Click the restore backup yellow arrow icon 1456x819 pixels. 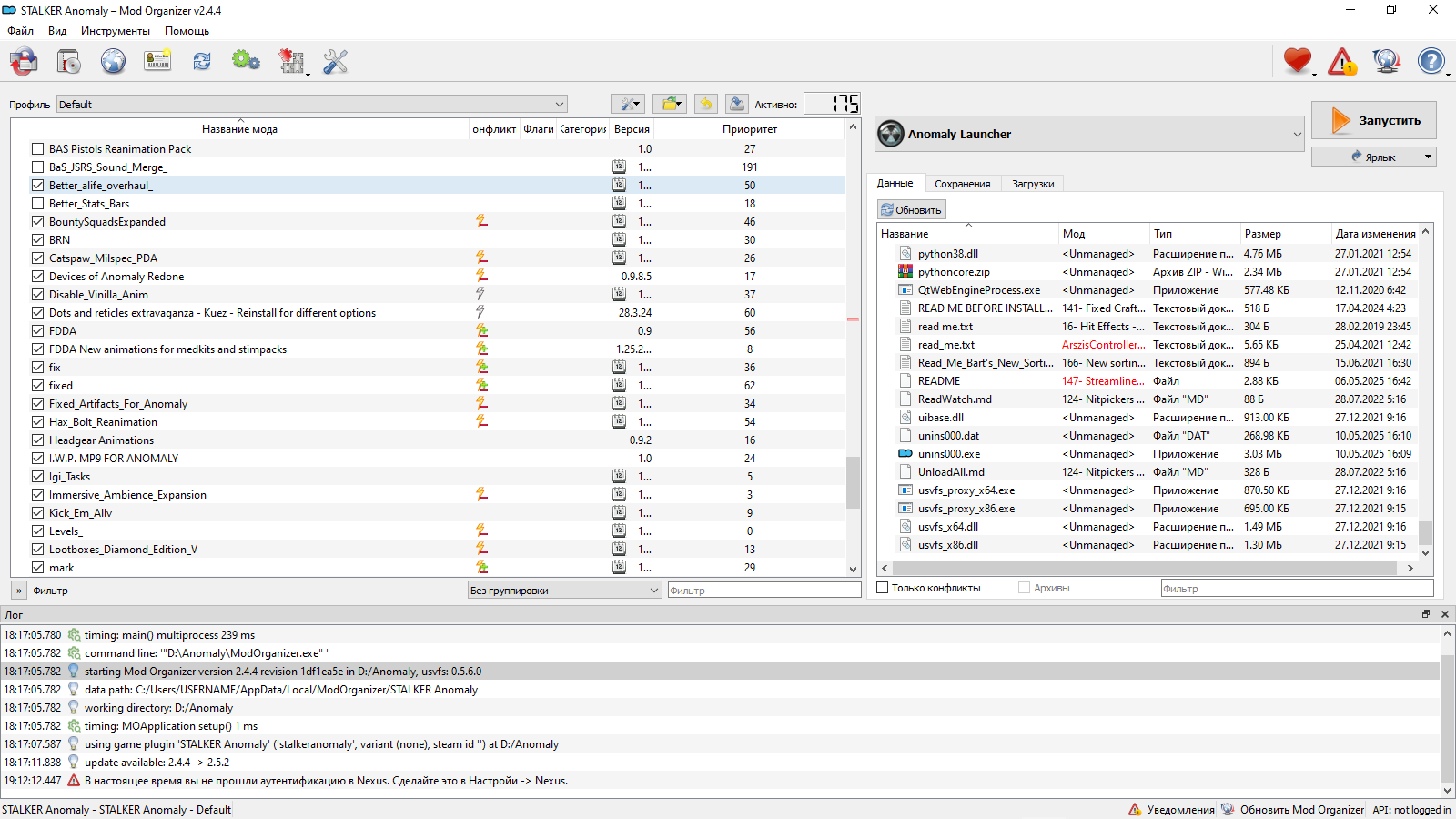pyautogui.click(x=706, y=104)
